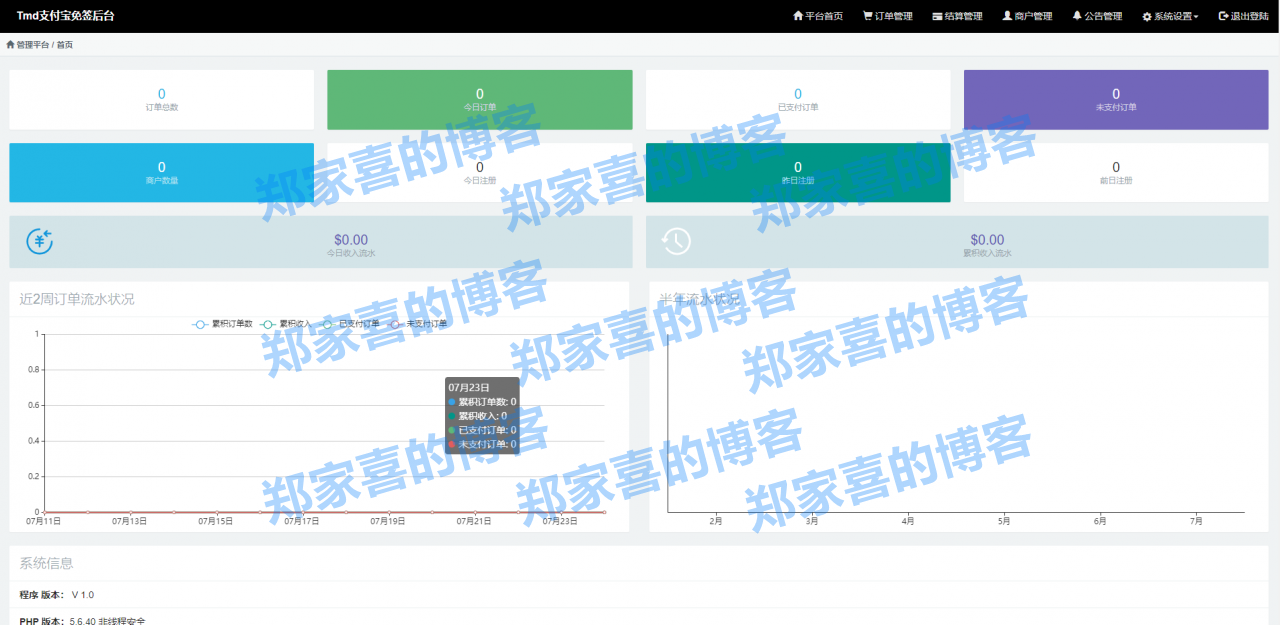Click the home icon beside 平台首页
Viewport: 1280px width, 625px height.
[x=799, y=16]
